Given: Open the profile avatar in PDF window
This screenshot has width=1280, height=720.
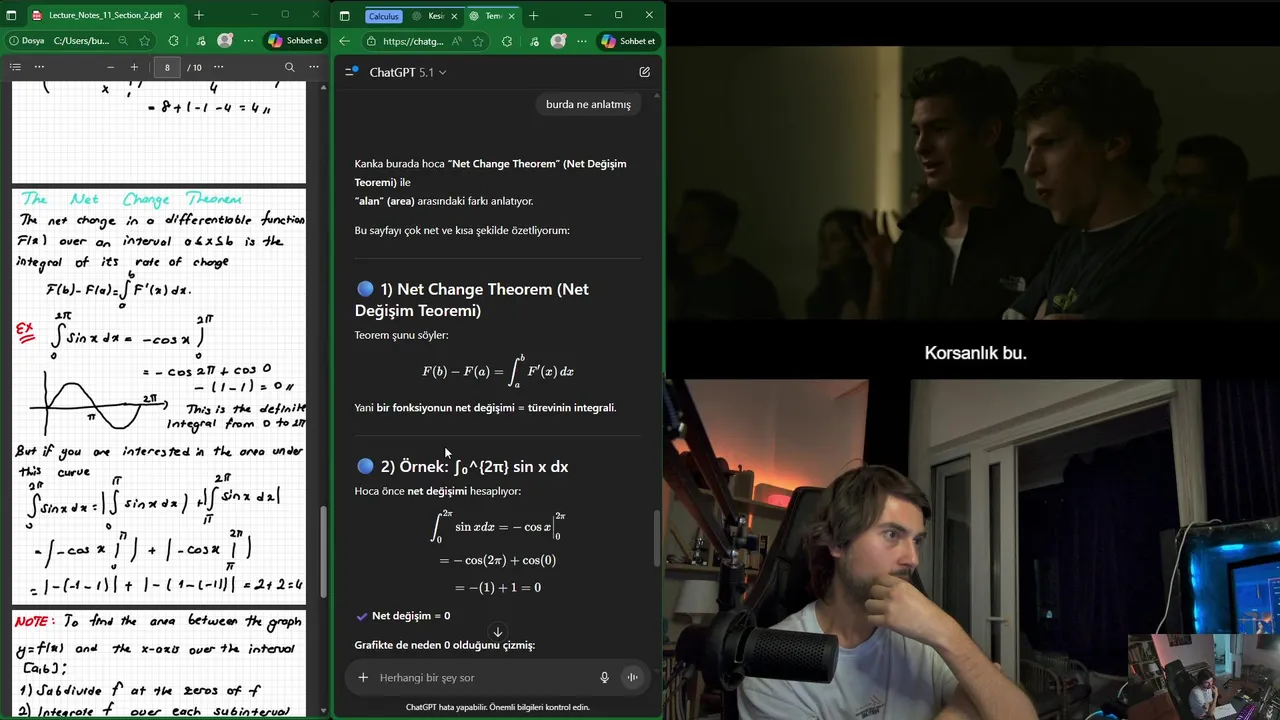Looking at the screenshot, I should click(x=225, y=41).
